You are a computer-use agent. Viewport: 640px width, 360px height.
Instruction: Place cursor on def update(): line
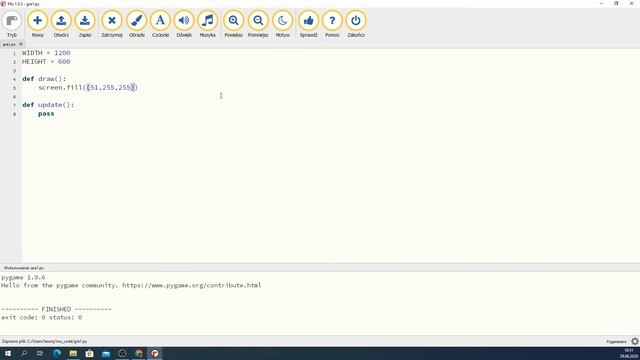pos(48,105)
